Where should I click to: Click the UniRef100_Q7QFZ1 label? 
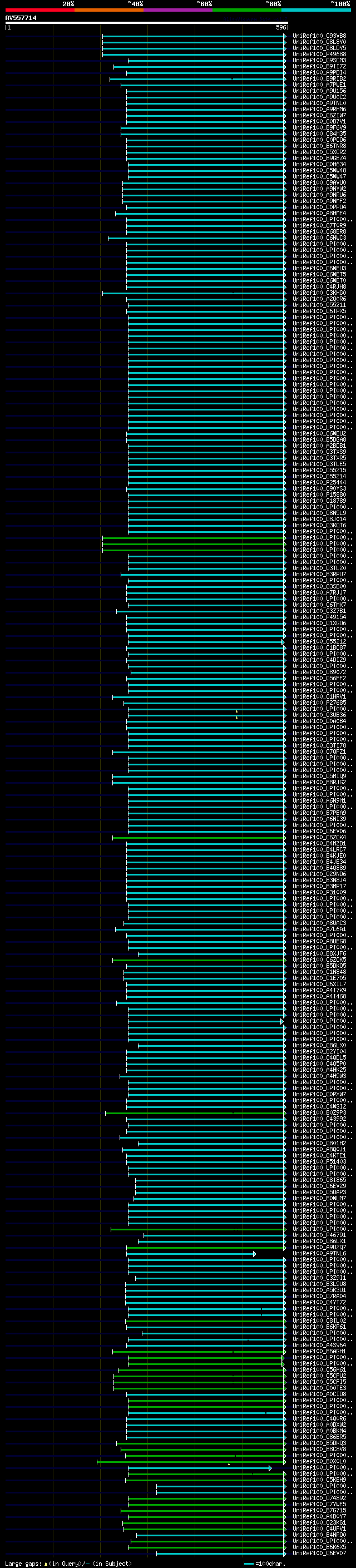(319, 752)
